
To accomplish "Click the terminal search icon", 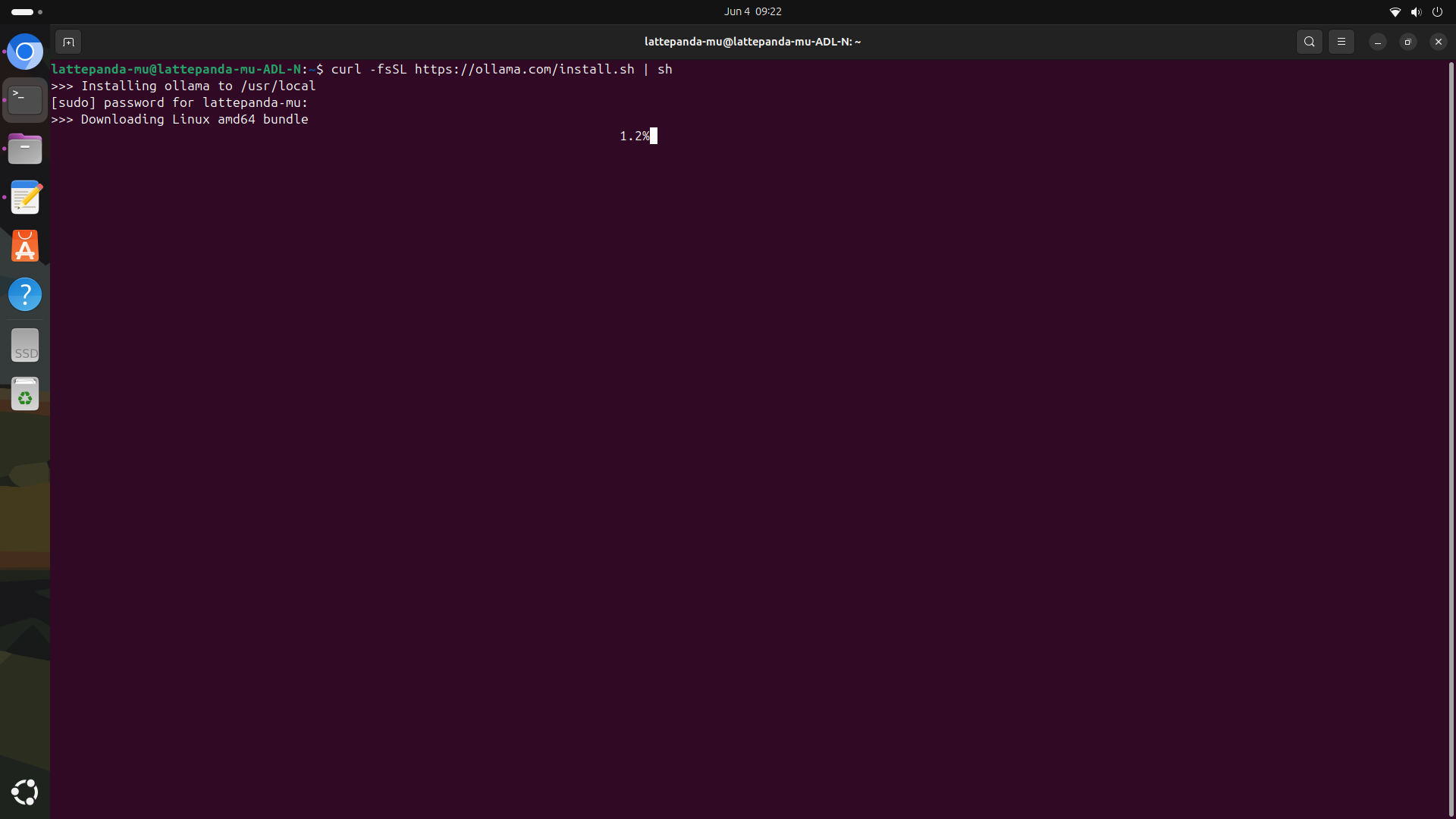I will point(1309,42).
